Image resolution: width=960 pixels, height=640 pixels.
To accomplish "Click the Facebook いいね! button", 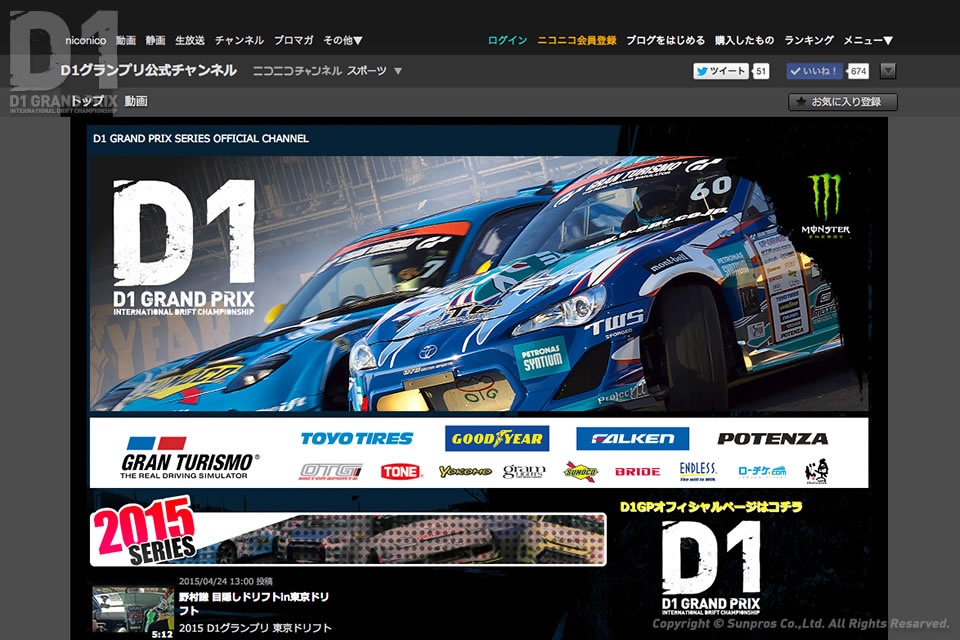I will [x=815, y=71].
